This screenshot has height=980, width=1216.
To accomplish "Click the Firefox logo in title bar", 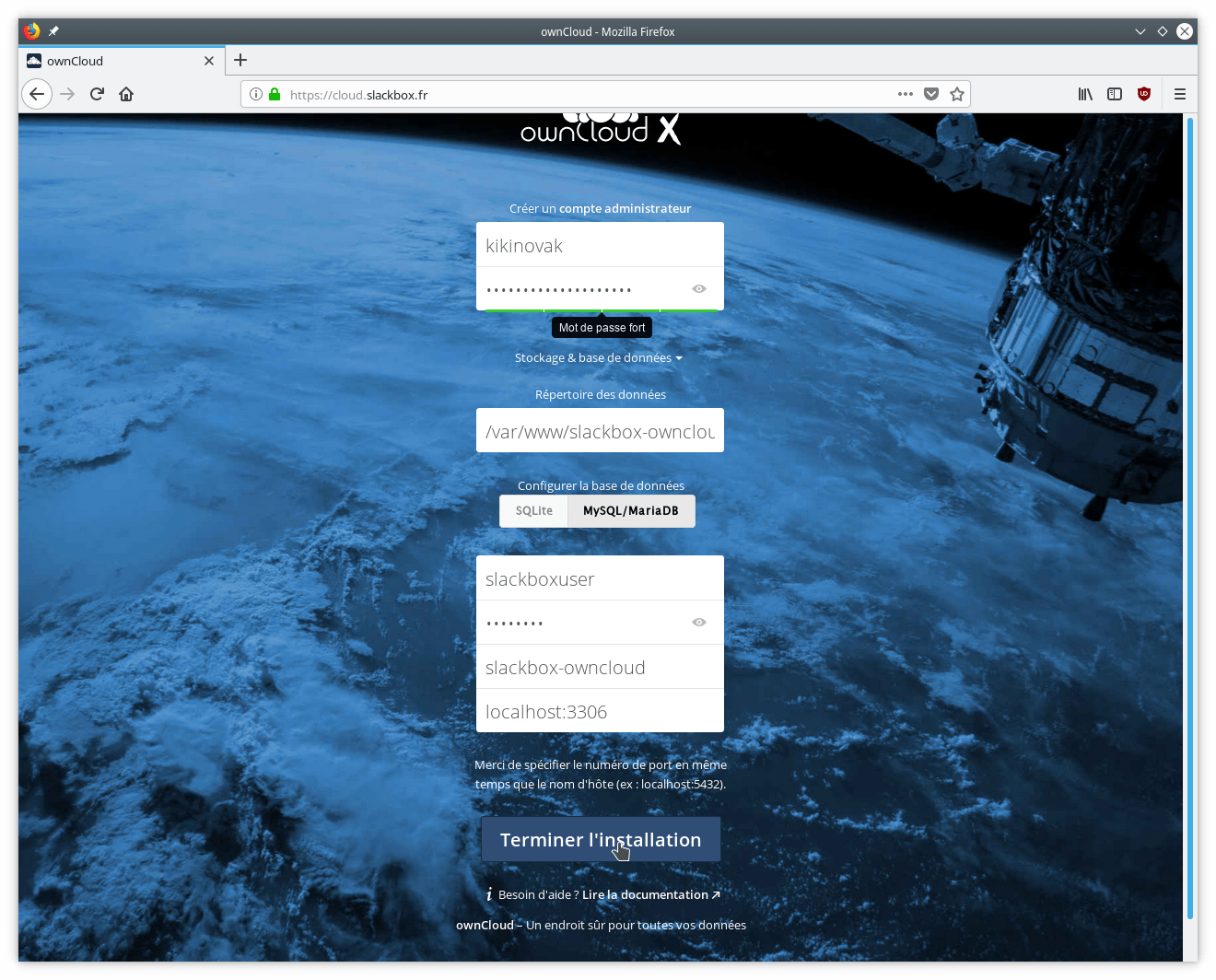I will pyautogui.click(x=32, y=31).
